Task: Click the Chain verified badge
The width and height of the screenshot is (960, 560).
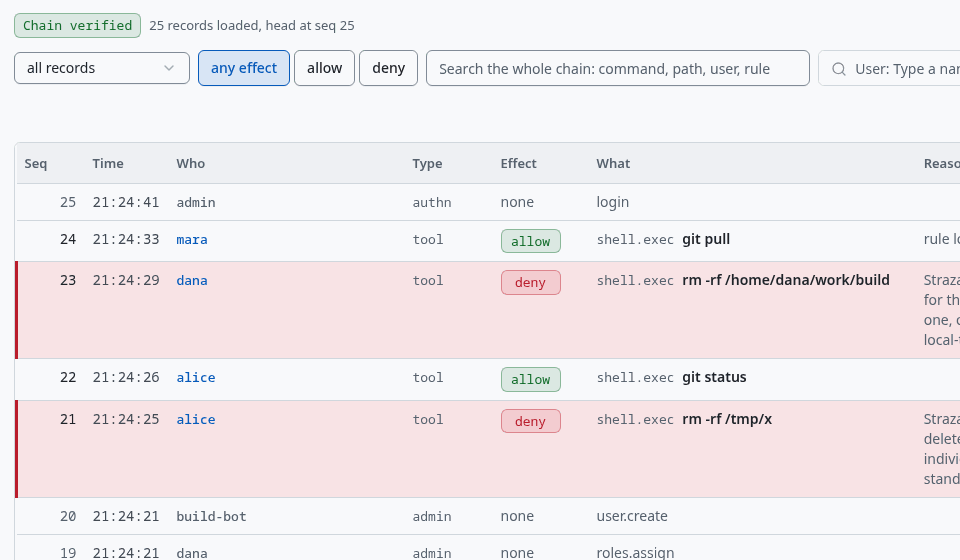Action: (x=78, y=26)
